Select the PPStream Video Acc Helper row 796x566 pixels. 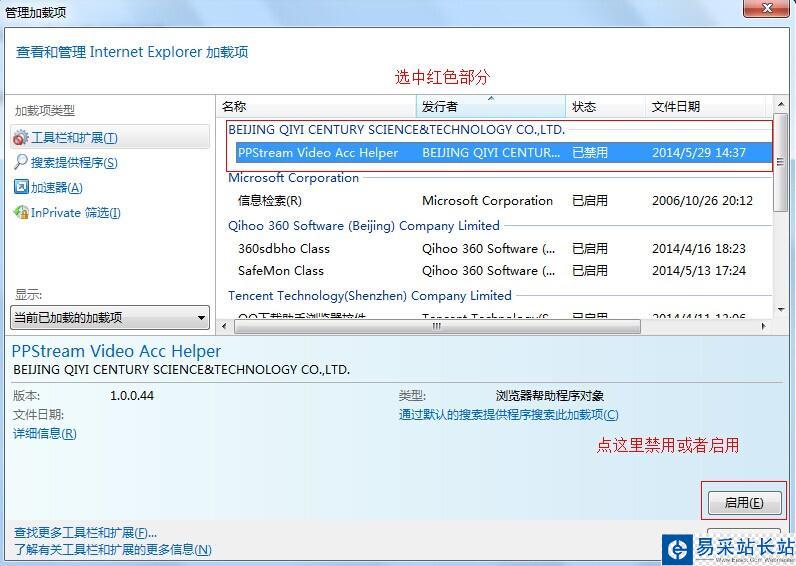tap(504, 152)
